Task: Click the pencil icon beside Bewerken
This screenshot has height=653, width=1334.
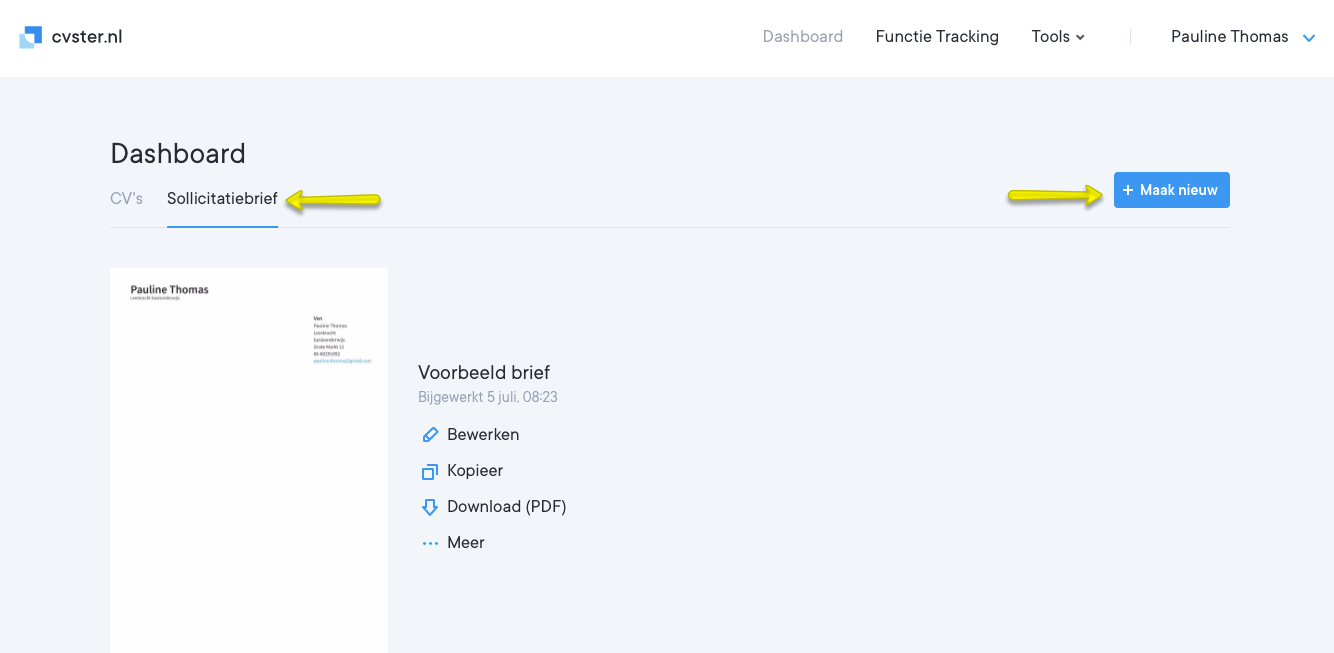Action: click(x=430, y=435)
